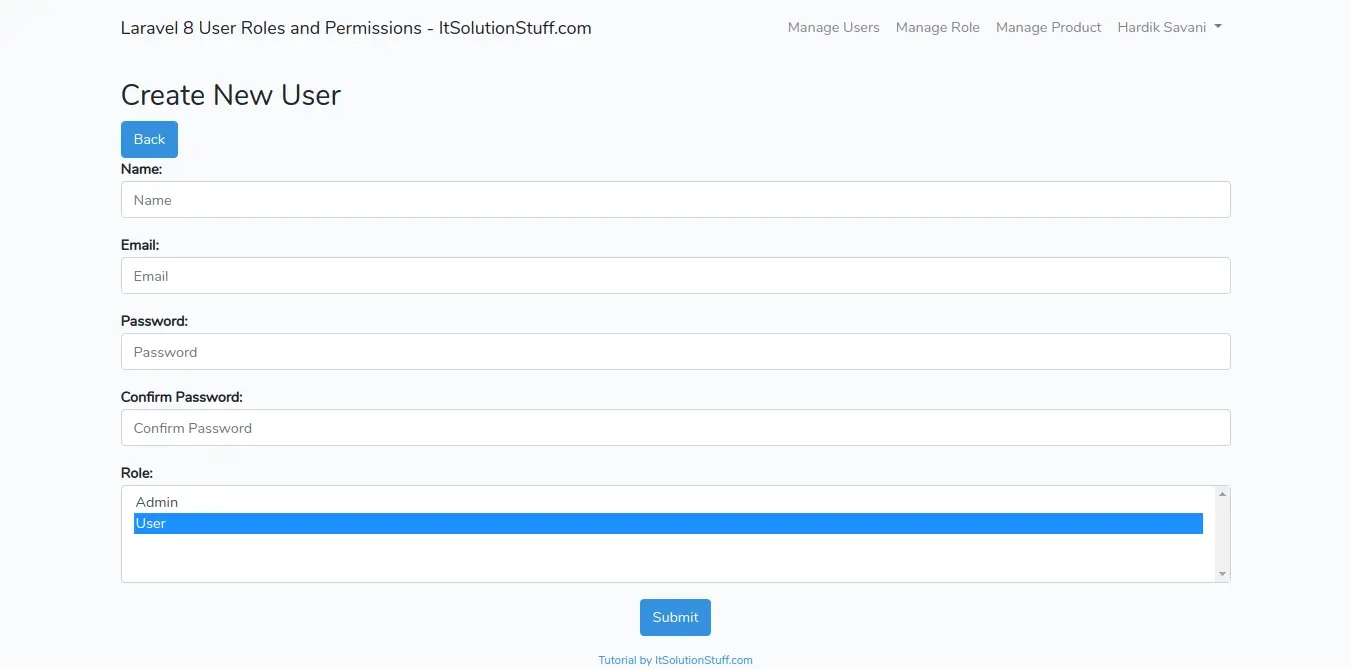1351x669 pixels.
Task: Go to Manage Role in navbar
Action: pyautogui.click(x=937, y=28)
